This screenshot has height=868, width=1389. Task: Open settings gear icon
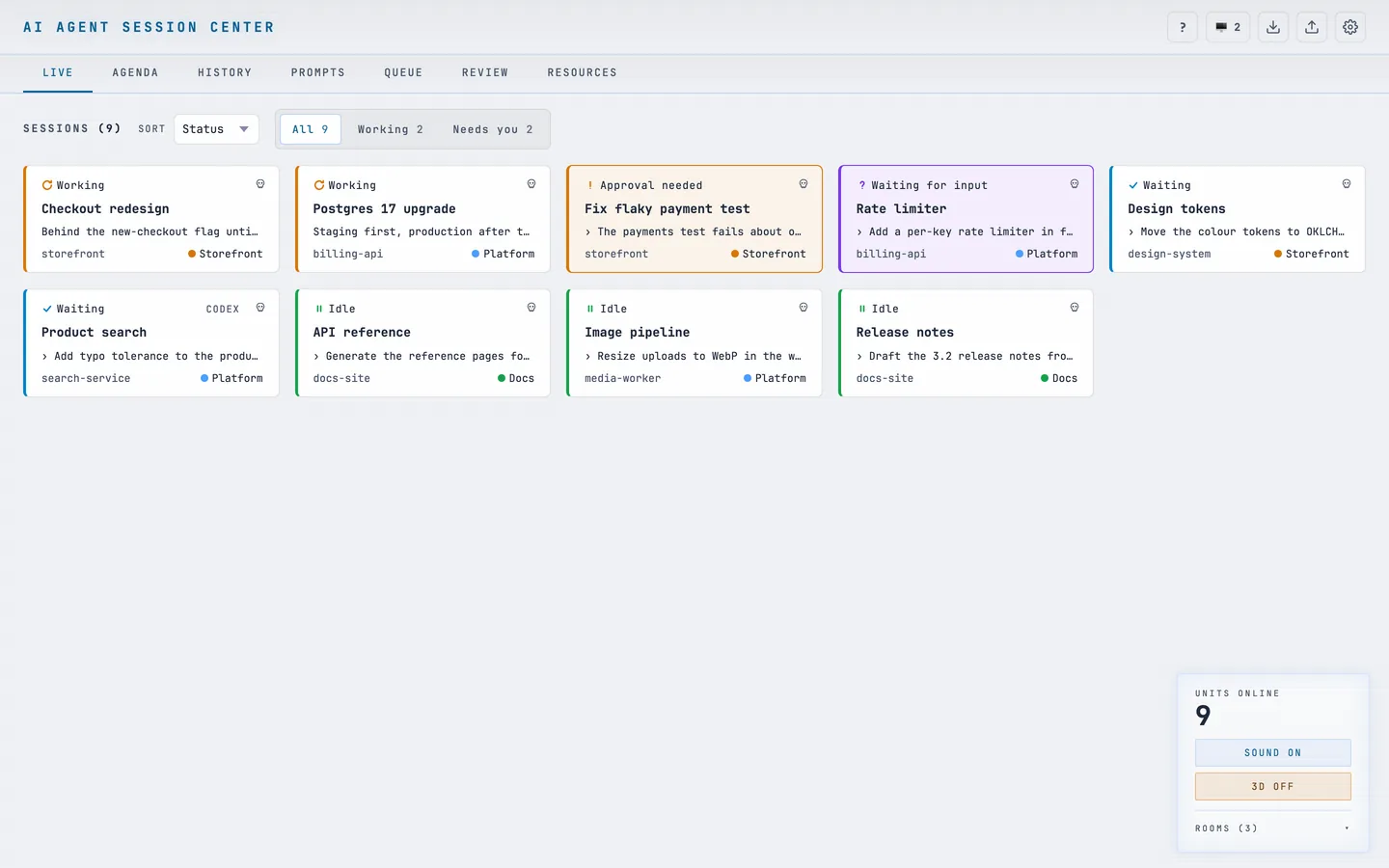point(1350,27)
